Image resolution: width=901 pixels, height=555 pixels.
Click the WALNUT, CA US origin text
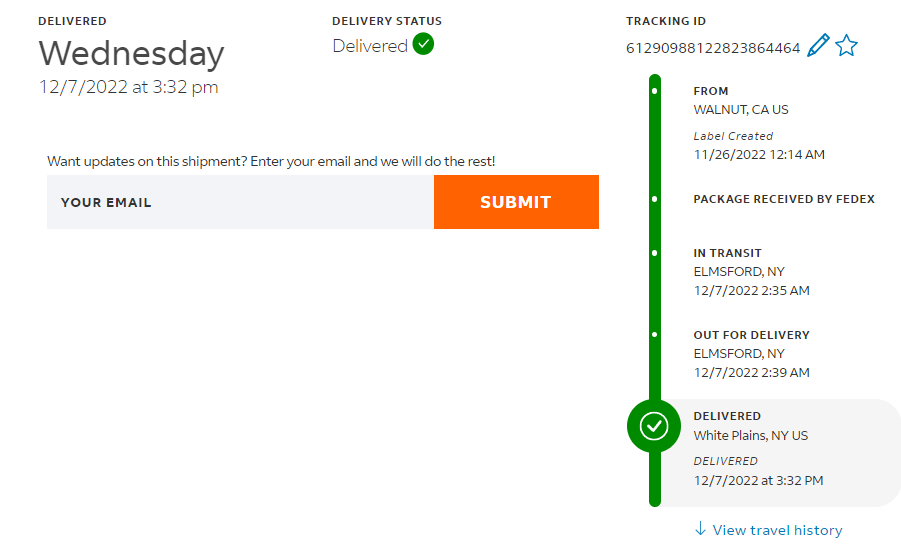(x=741, y=109)
